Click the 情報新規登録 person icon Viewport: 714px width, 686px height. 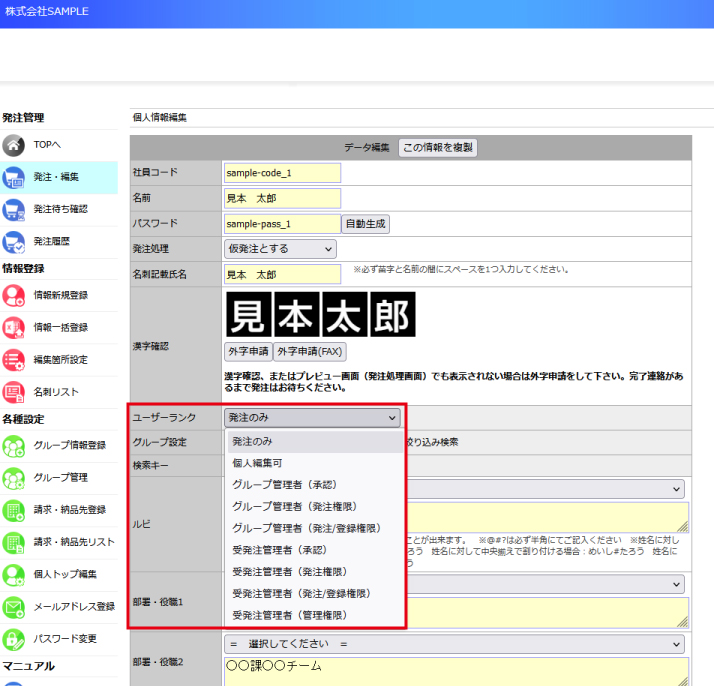[x=14, y=295]
